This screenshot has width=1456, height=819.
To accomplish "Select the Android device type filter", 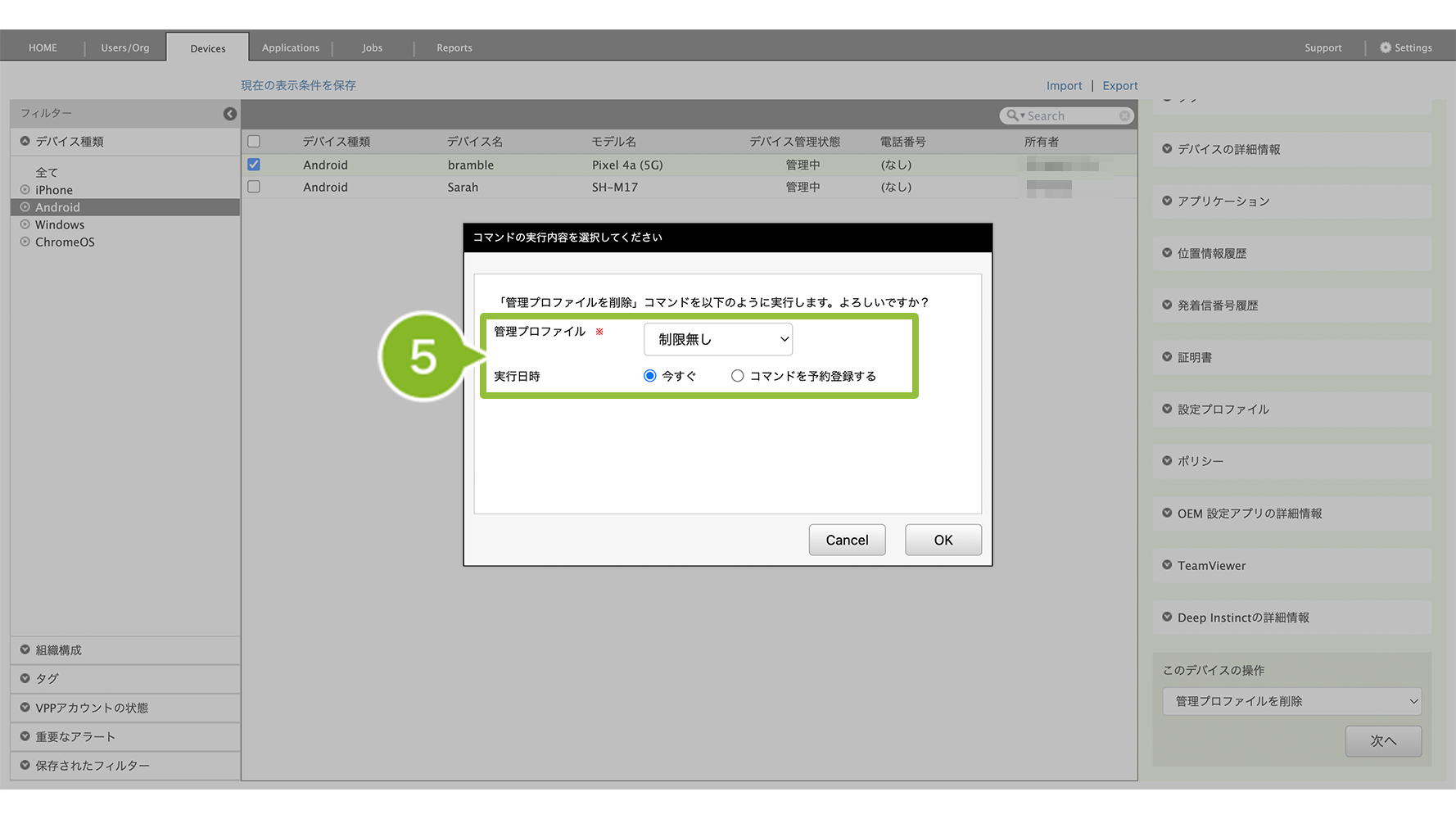I will click(x=125, y=207).
